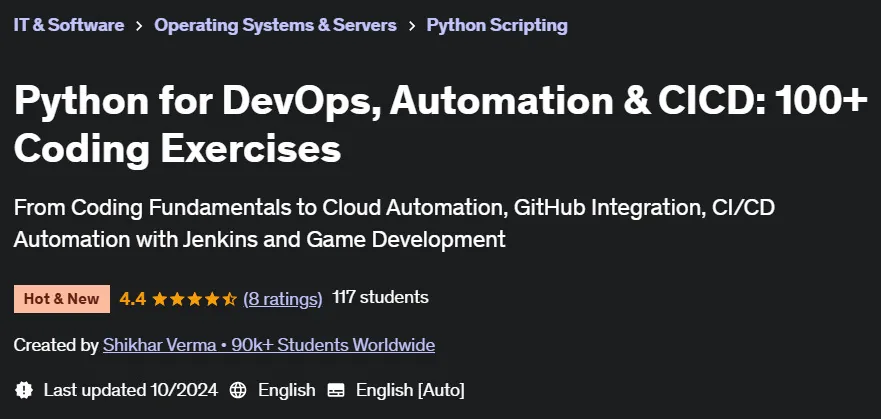Click chevron after Operating Systems & Servers
The width and height of the screenshot is (881, 419).
[x=412, y=26]
